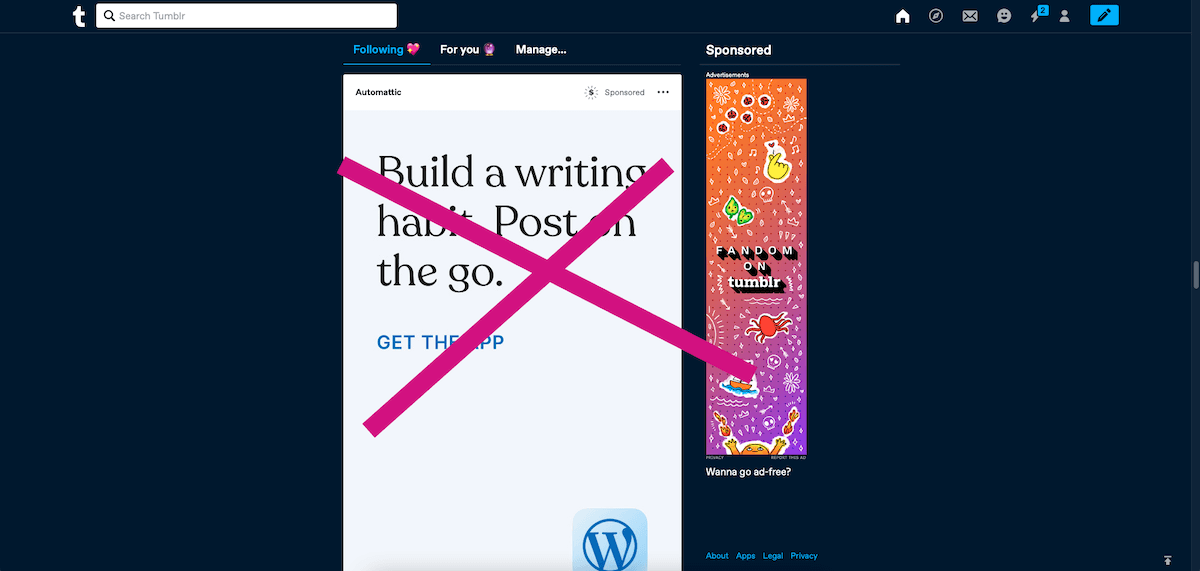1200x571 pixels.
Task: Open Messaging smiley icon
Action: (x=1004, y=16)
